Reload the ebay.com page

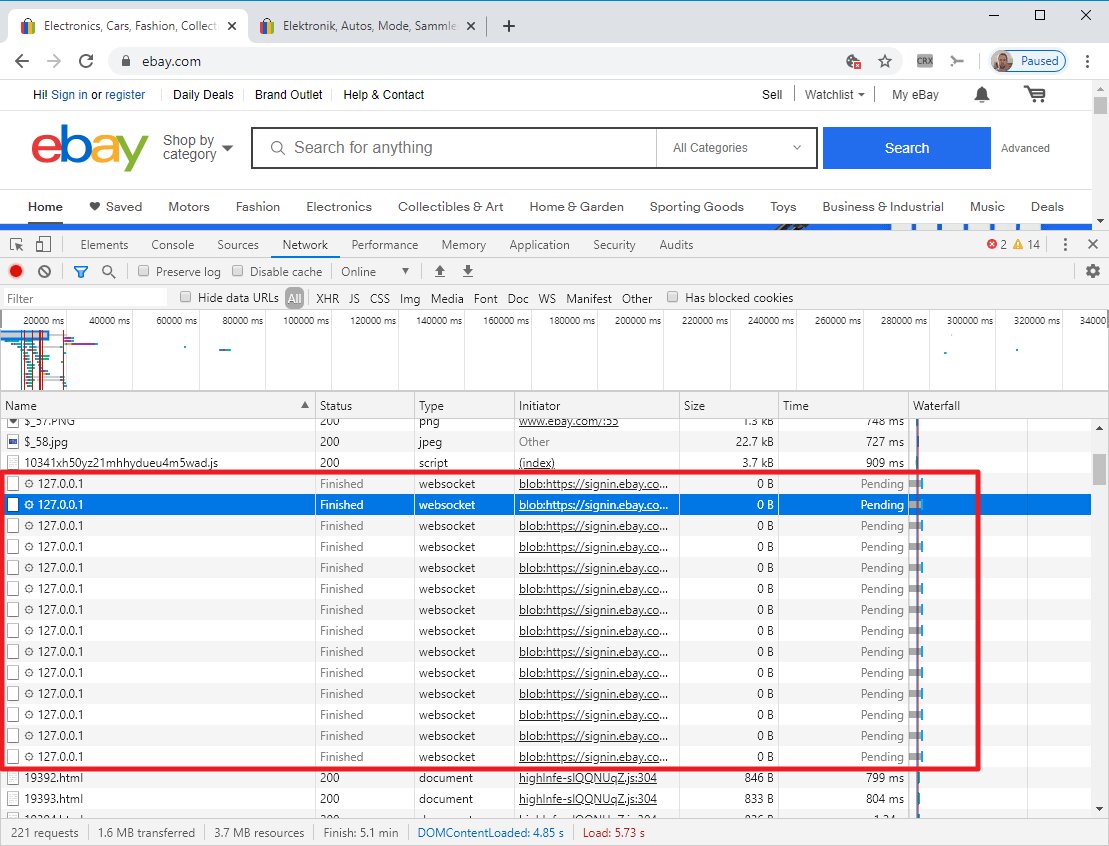[x=86, y=62]
